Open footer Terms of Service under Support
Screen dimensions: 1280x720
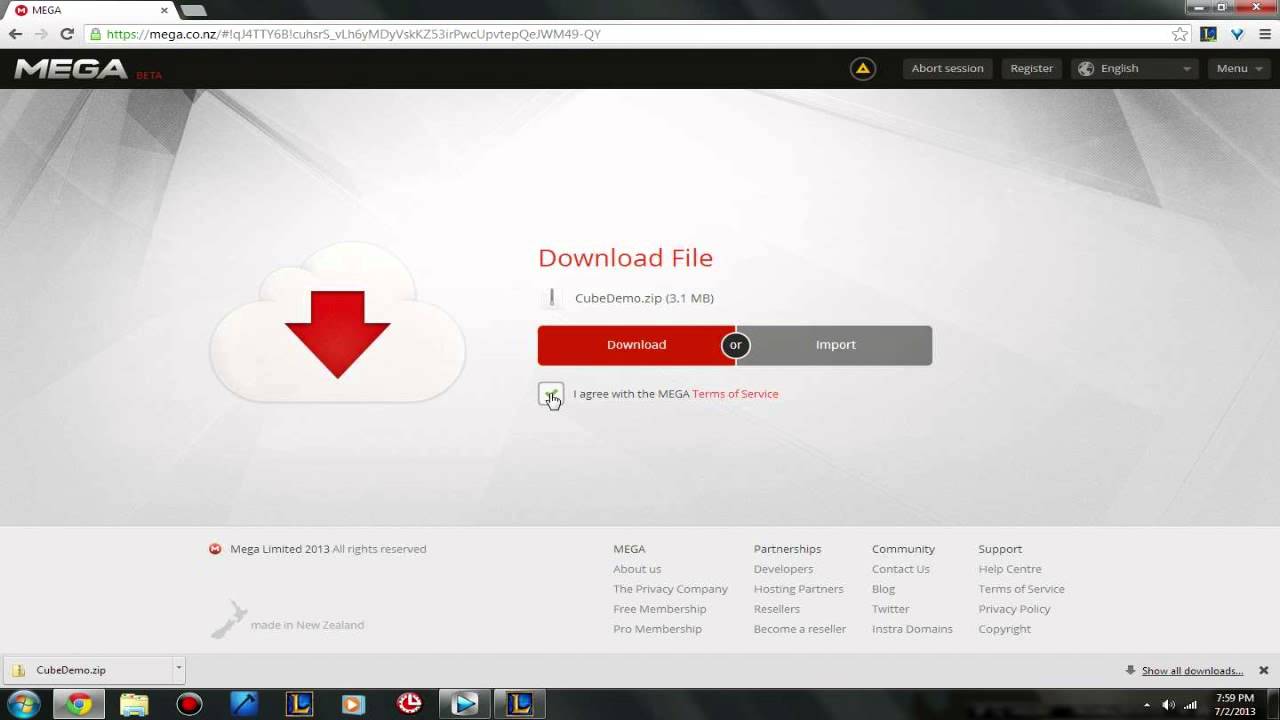tap(1021, 589)
